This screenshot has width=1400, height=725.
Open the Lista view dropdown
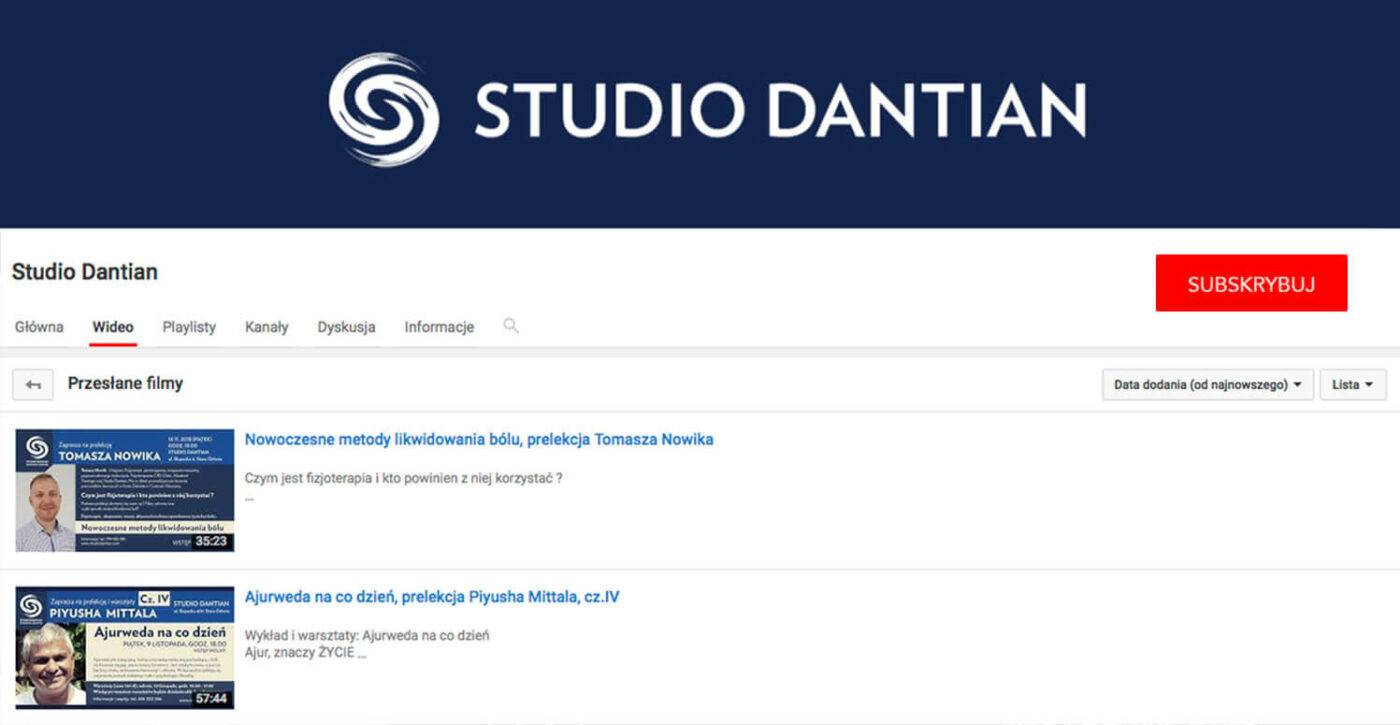pos(1352,384)
